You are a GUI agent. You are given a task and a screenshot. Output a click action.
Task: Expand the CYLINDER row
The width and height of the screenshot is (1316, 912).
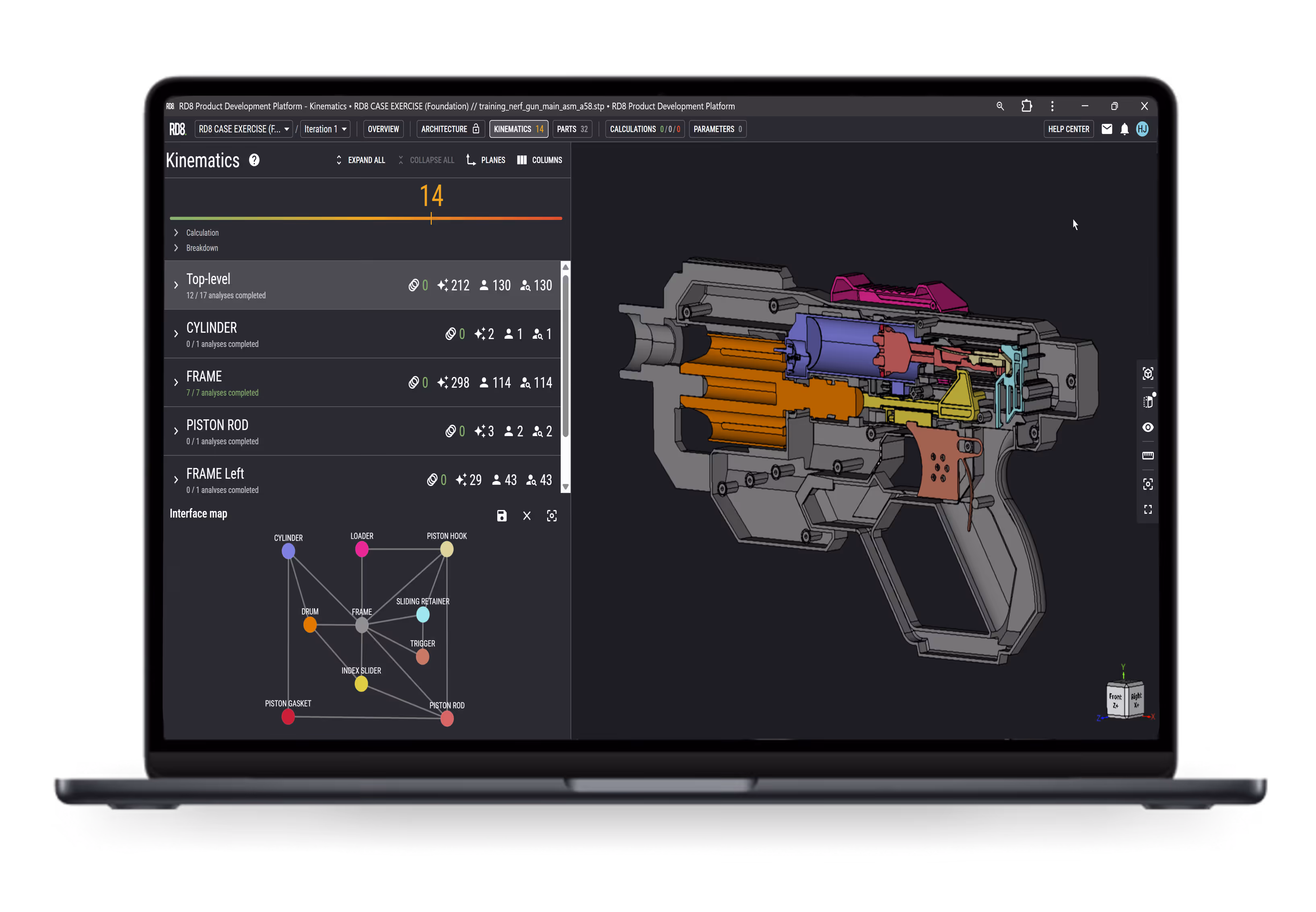coord(176,334)
